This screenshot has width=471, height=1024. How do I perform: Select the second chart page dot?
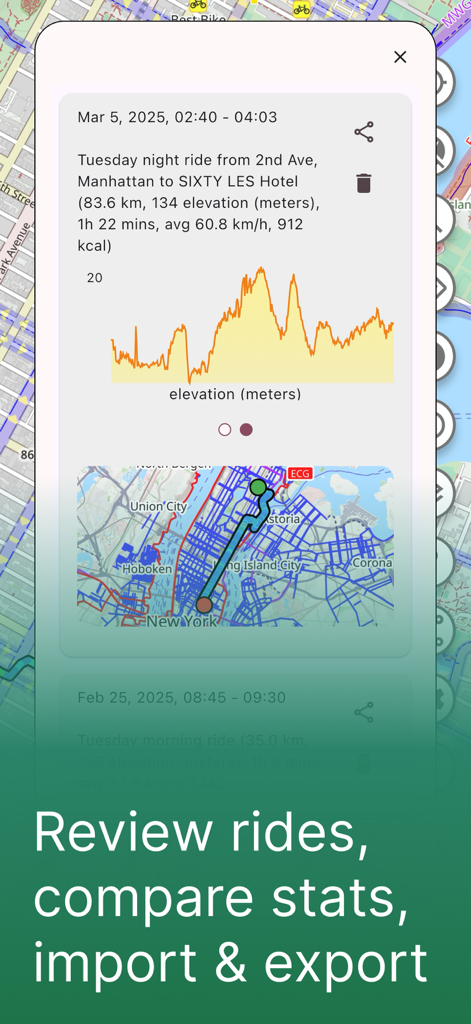point(246,430)
